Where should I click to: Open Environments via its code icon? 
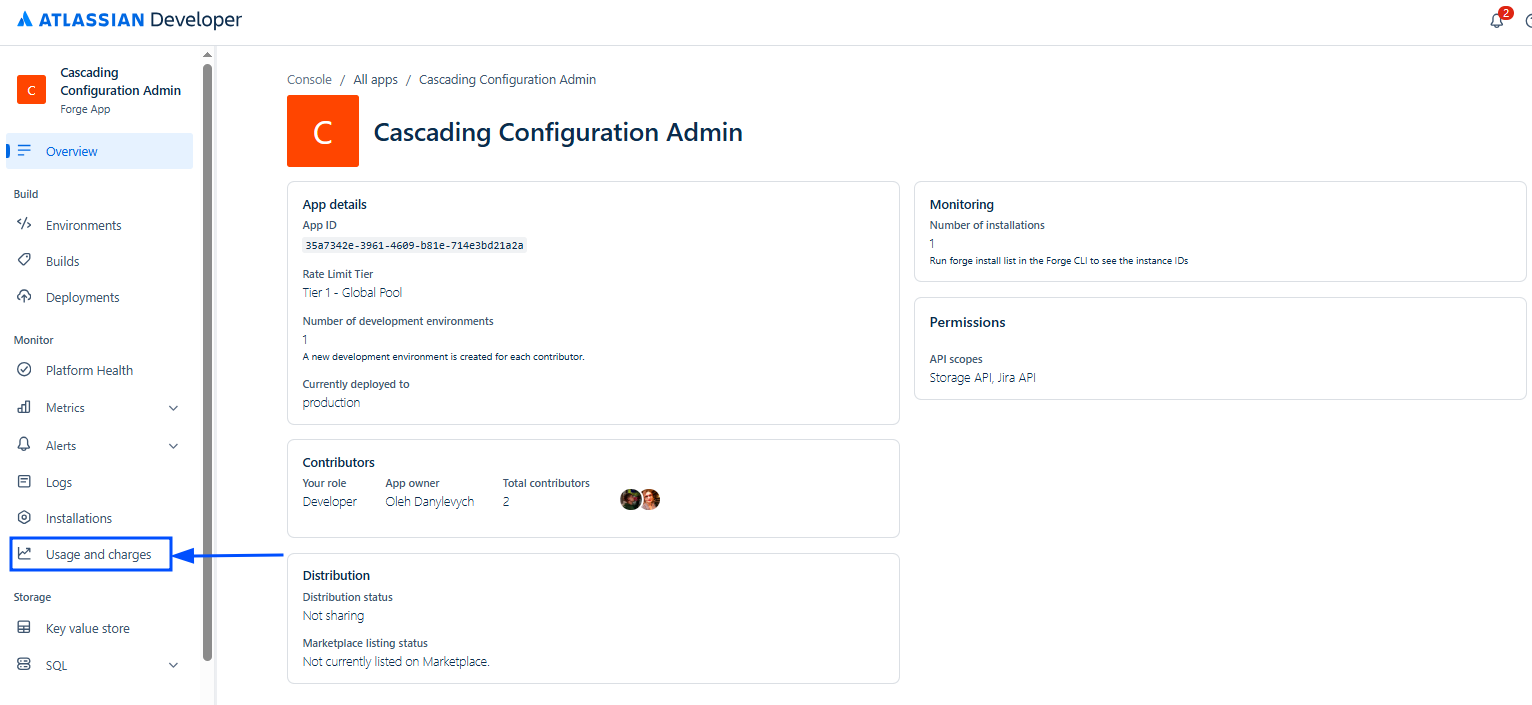[x=25, y=225]
